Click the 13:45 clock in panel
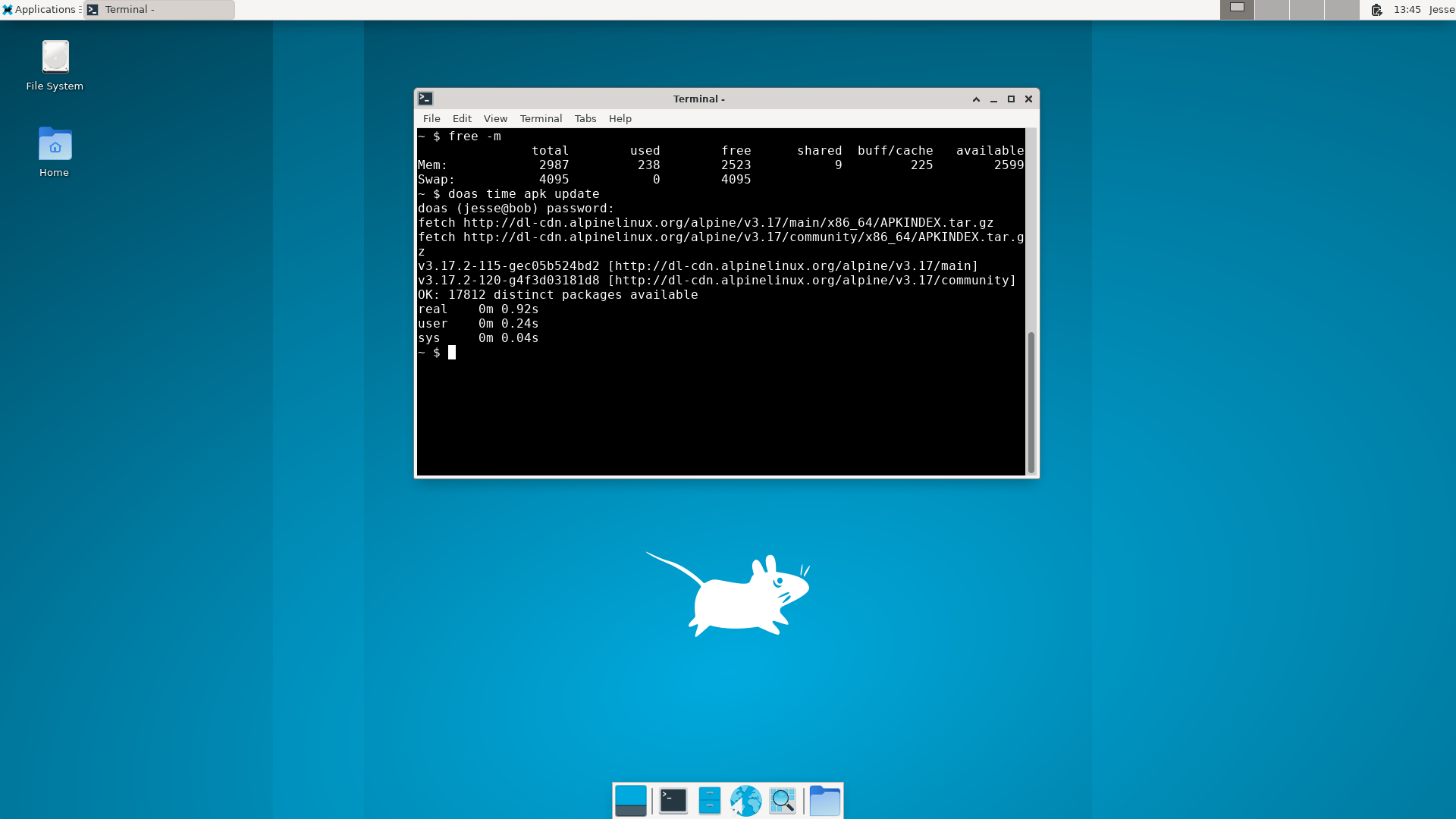 click(x=1407, y=10)
